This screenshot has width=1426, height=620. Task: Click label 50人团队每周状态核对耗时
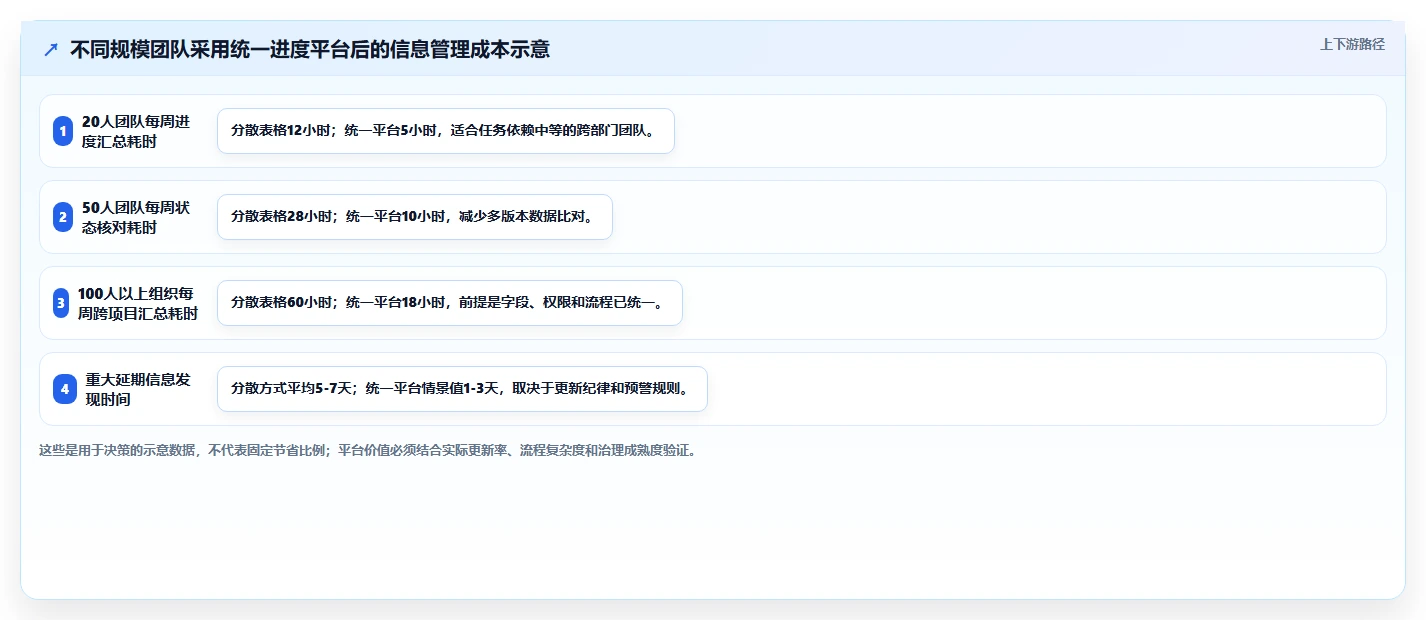click(135, 217)
